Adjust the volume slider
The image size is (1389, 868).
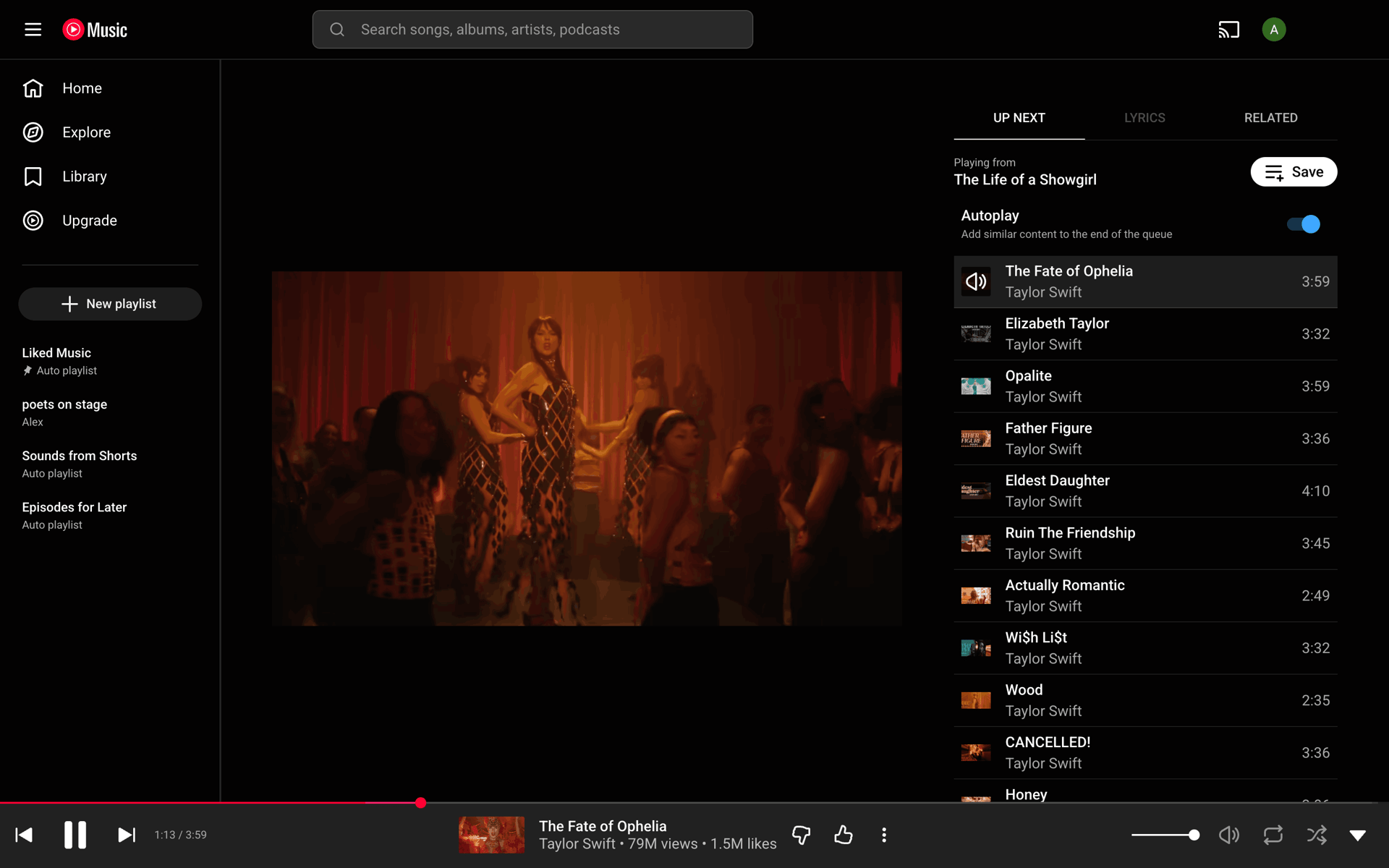pyautogui.click(x=1165, y=835)
